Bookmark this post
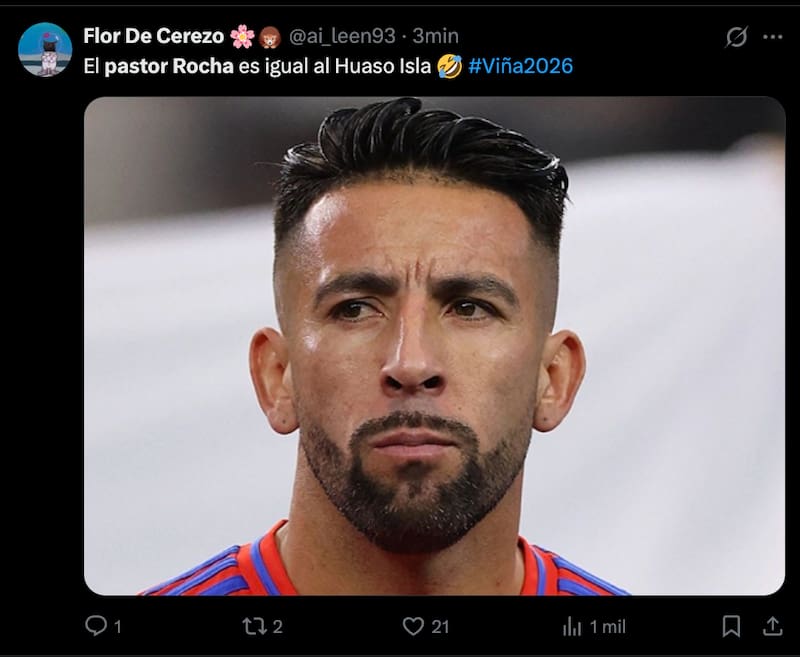Viewport: 800px width, 657px height. click(x=732, y=626)
